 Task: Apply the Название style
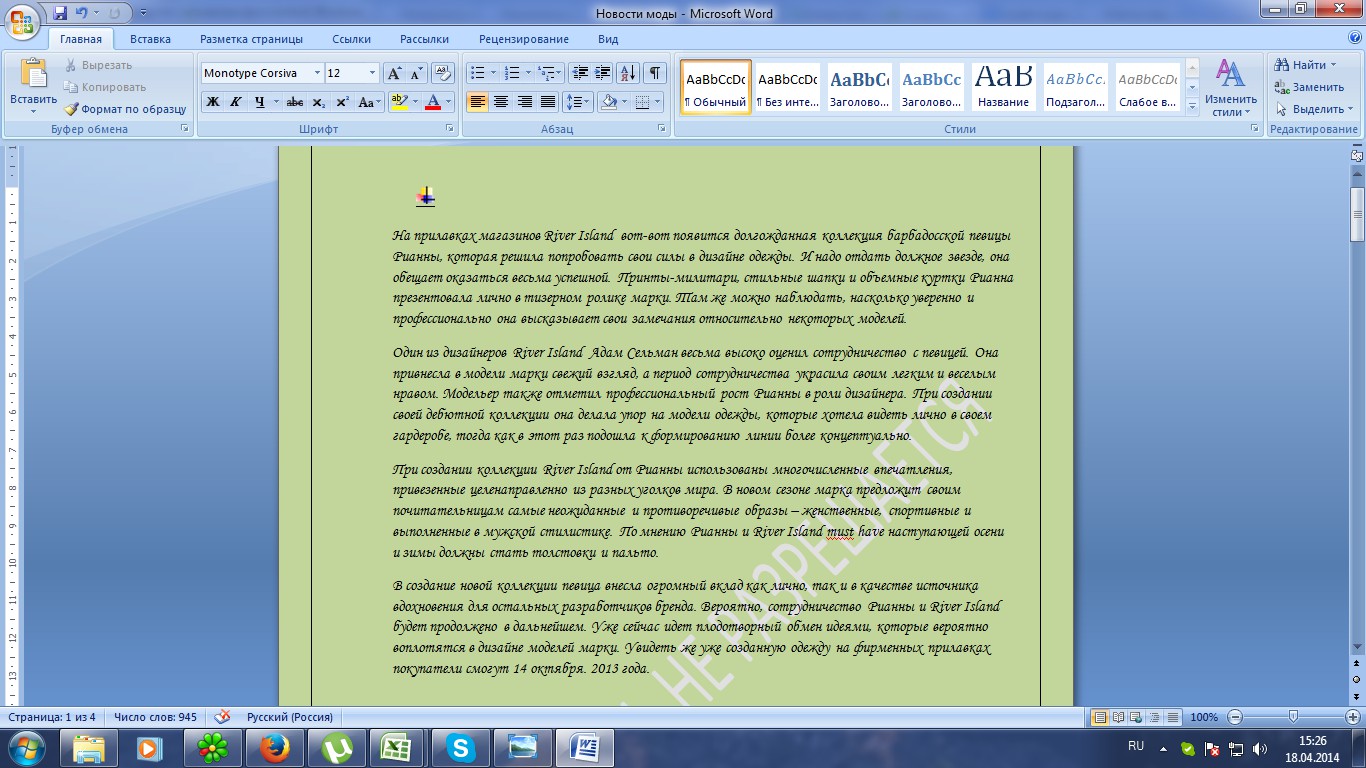point(1004,87)
